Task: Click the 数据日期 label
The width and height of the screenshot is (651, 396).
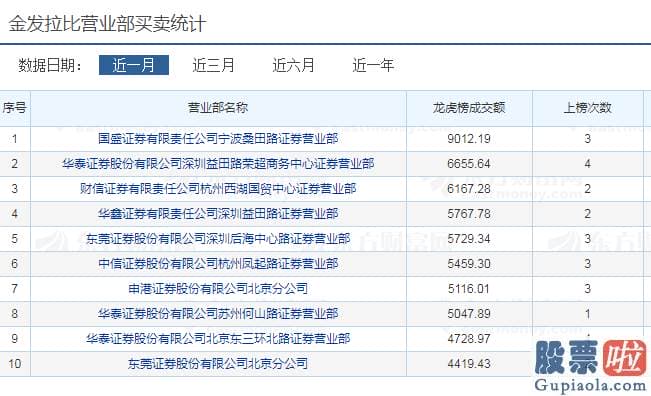Action: [x=50, y=66]
